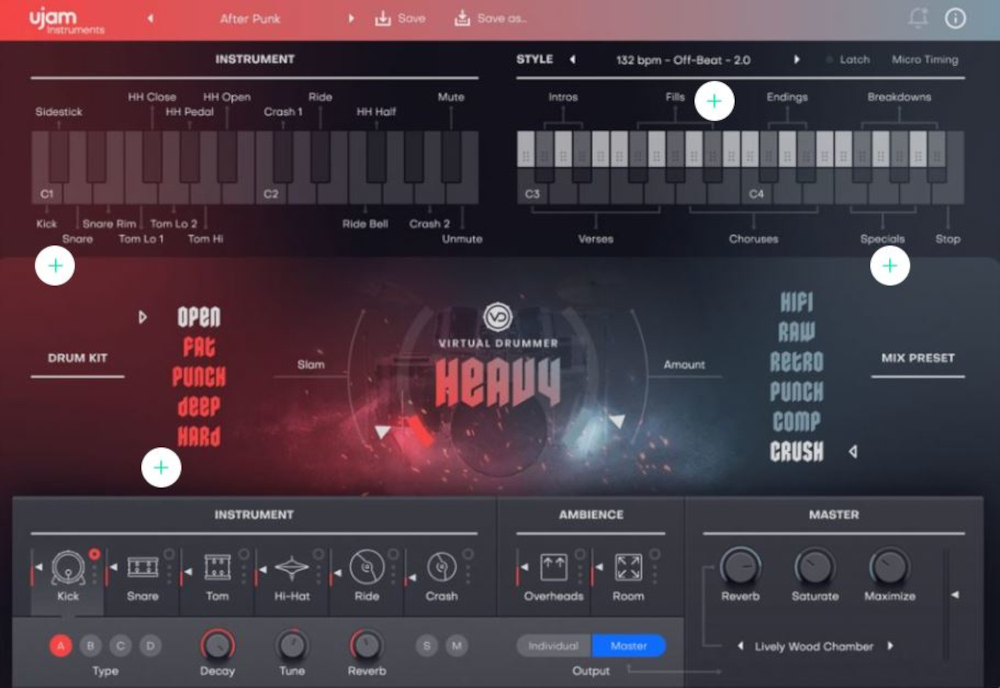The image size is (1000, 688).
Task: Mute the kick with M button
Action: click(456, 645)
